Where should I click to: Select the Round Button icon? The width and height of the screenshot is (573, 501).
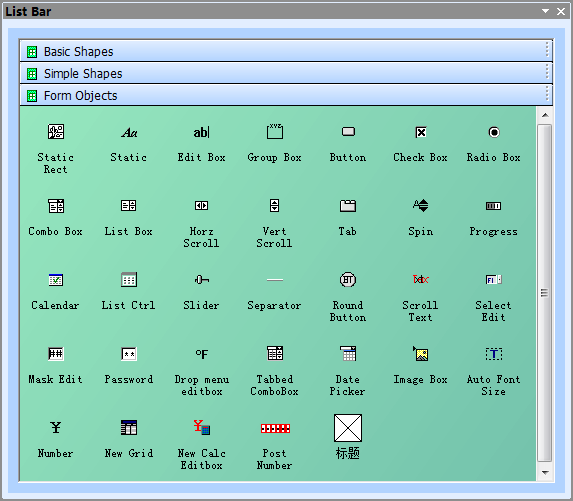[x=348, y=280]
